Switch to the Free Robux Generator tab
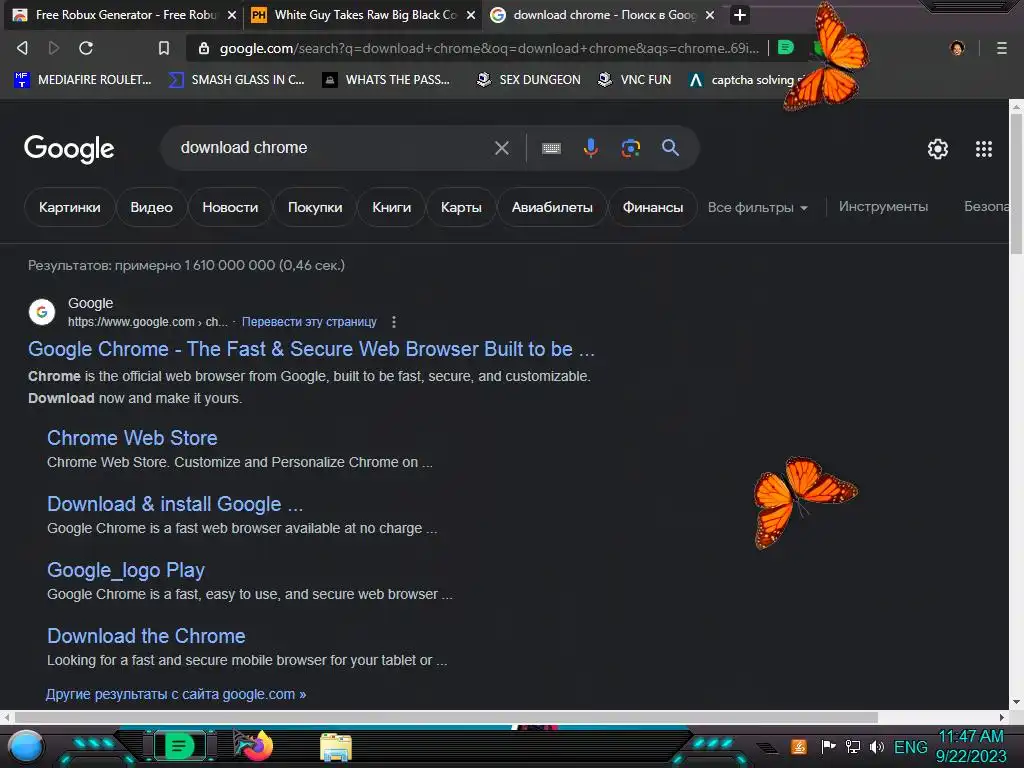 click(x=123, y=15)
